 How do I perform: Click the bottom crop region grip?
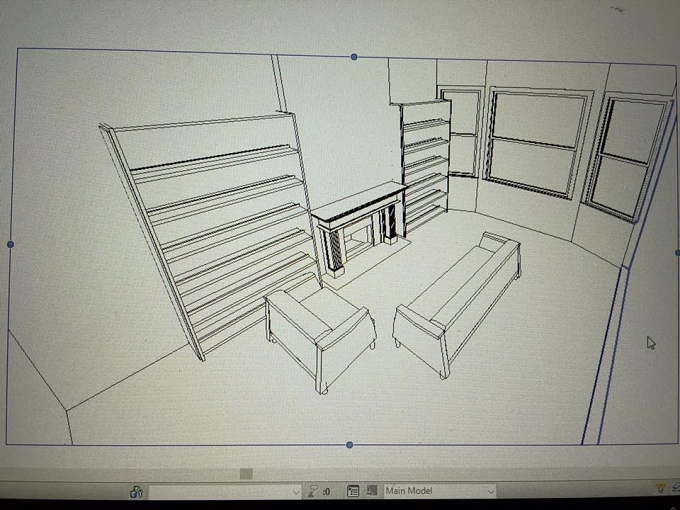pos(350,445)
